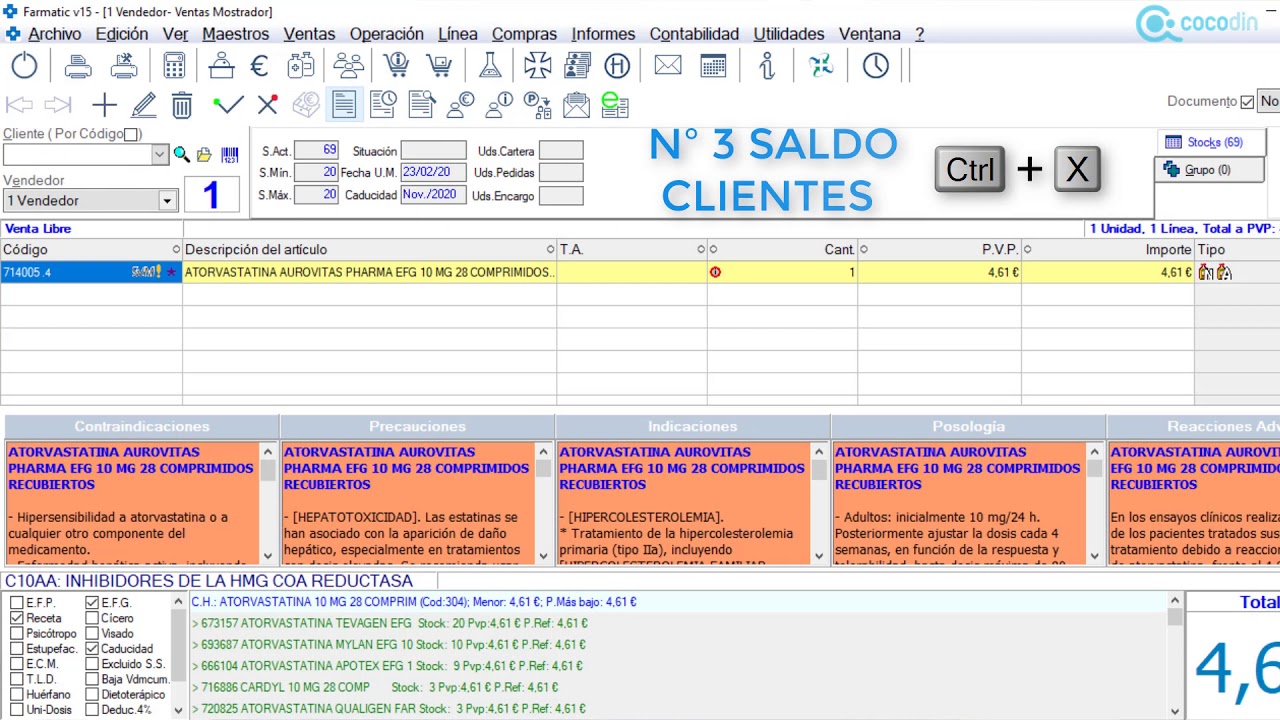
Task: Click the circled H icon
Action: click(x=617, y=66)
